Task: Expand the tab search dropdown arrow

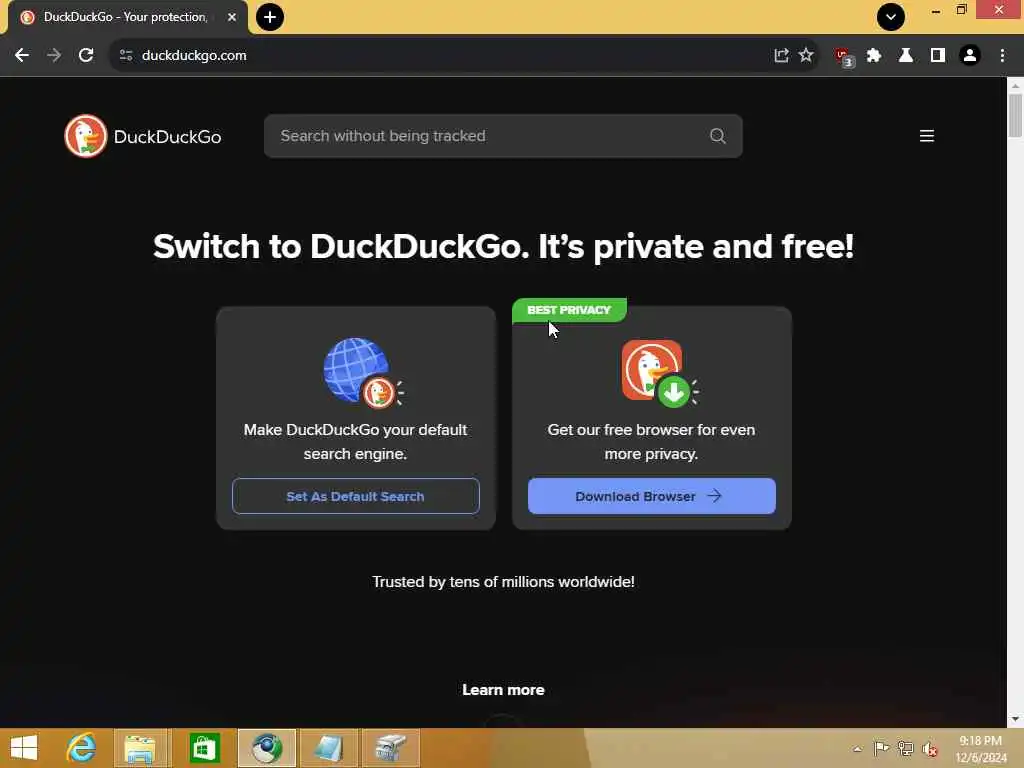Action: pos(891,17)
